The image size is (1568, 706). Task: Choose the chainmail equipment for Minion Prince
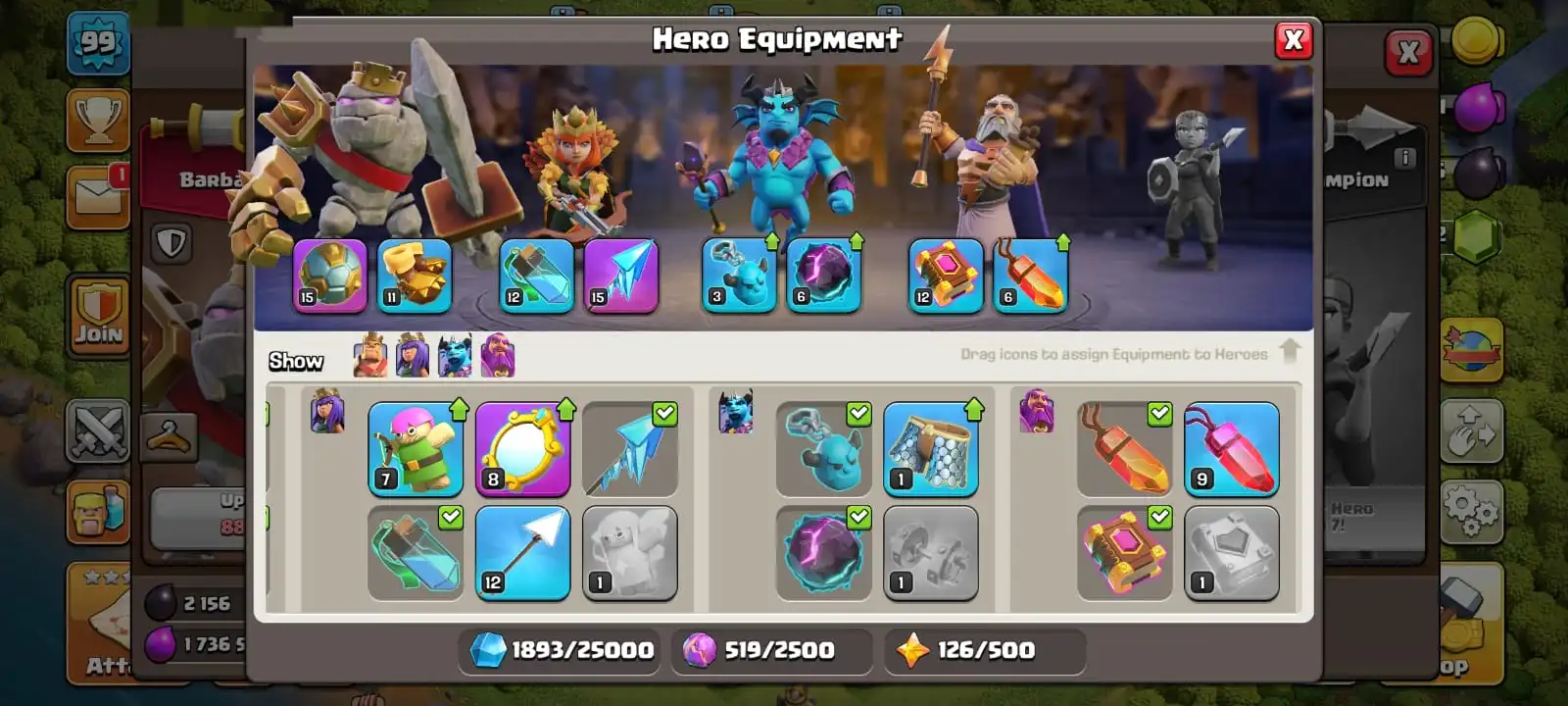(931, 448)
